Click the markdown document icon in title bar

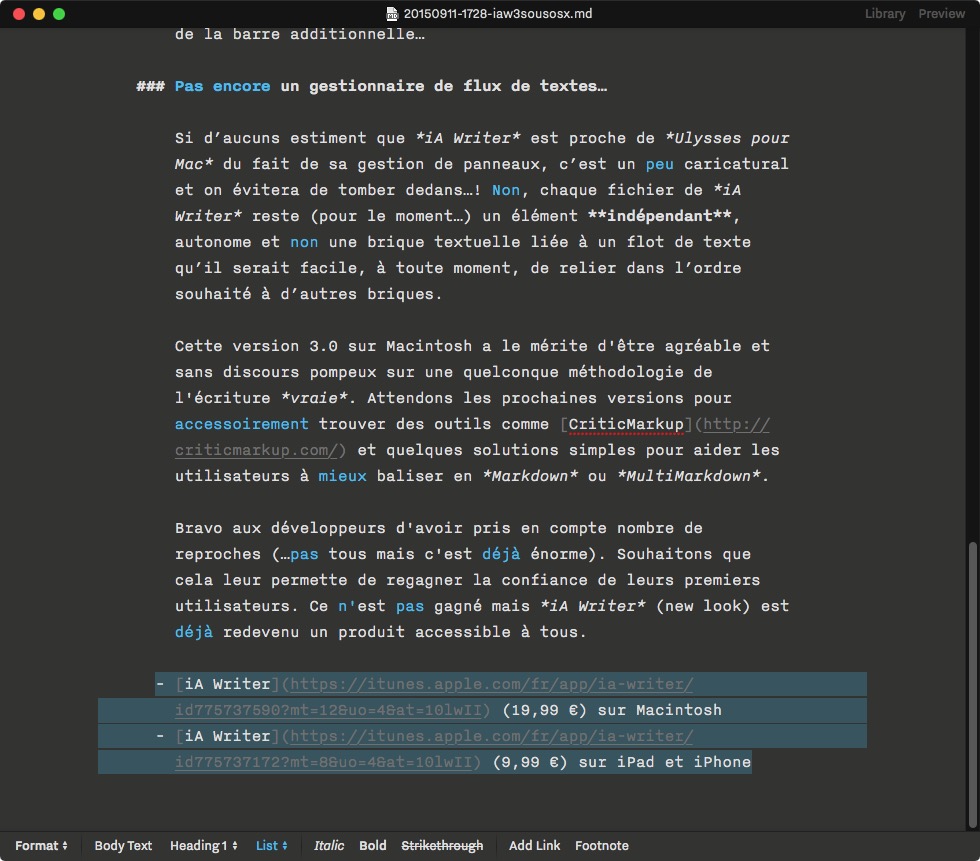click(x=392, y=14)
